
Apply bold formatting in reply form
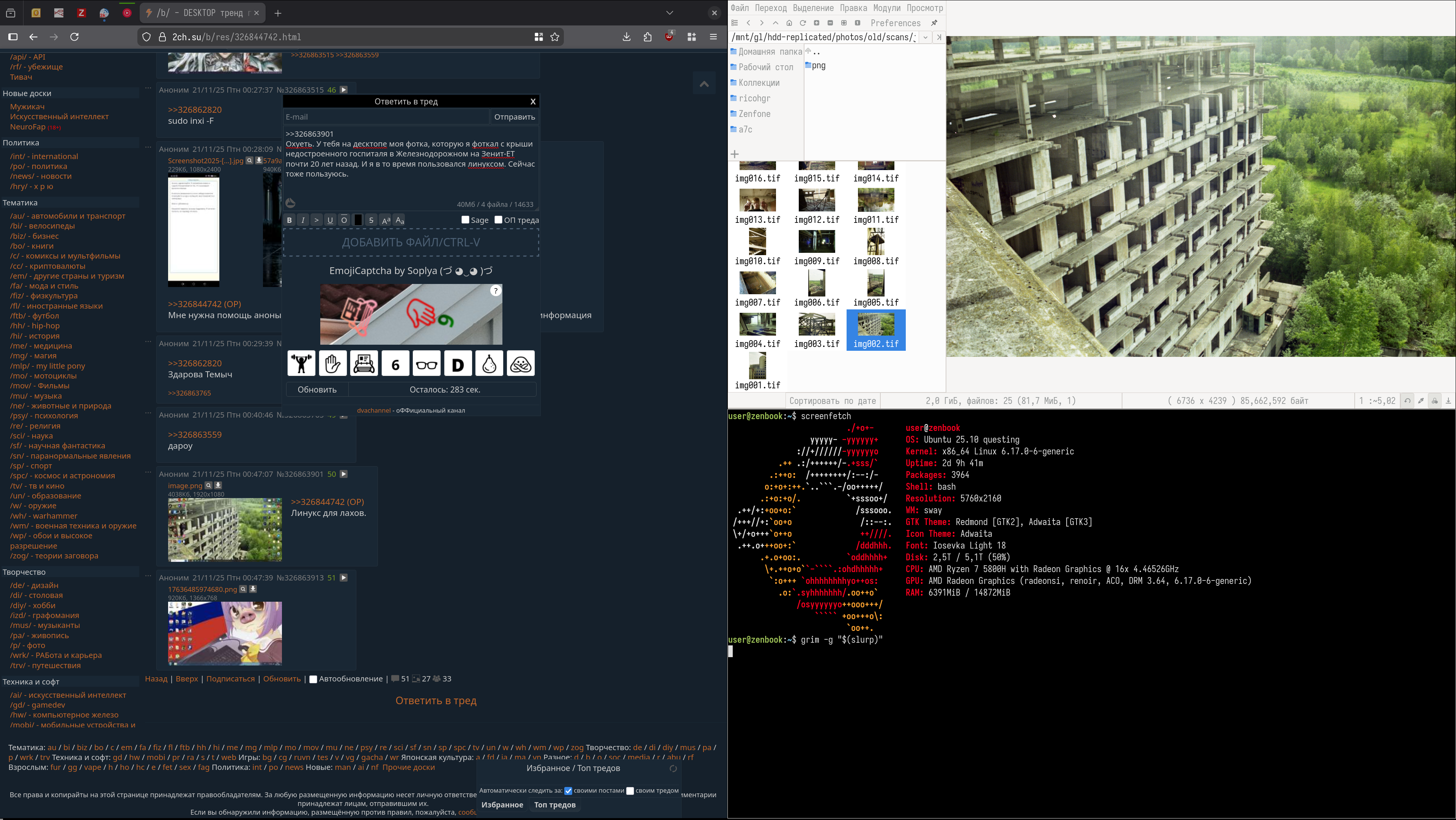click(290, 220)
